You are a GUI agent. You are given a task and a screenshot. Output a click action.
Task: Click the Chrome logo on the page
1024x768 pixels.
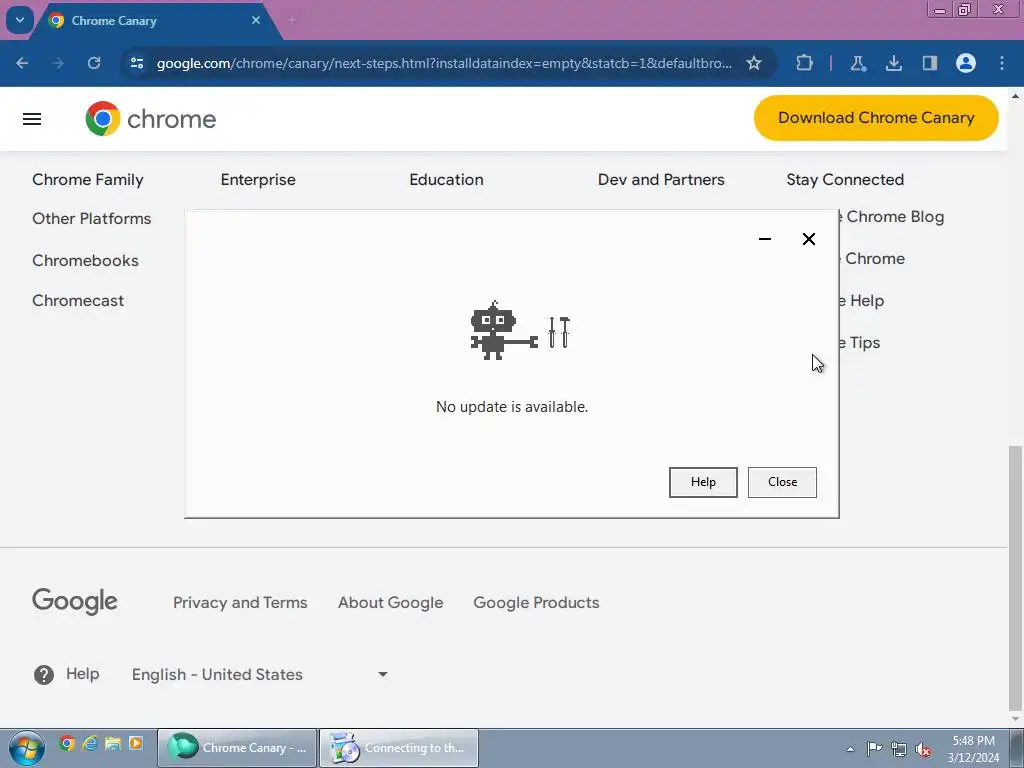[150, 119]
